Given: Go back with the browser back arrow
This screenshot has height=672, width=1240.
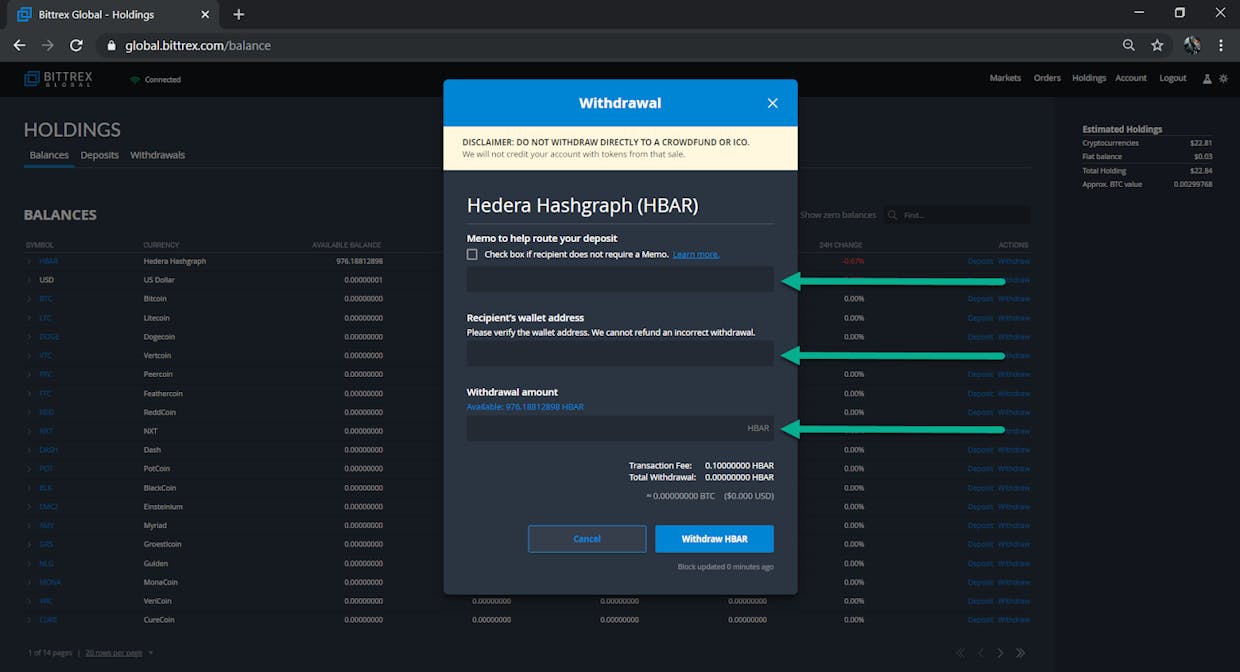Looking at the screenshot, I should (x=19, y=45).
